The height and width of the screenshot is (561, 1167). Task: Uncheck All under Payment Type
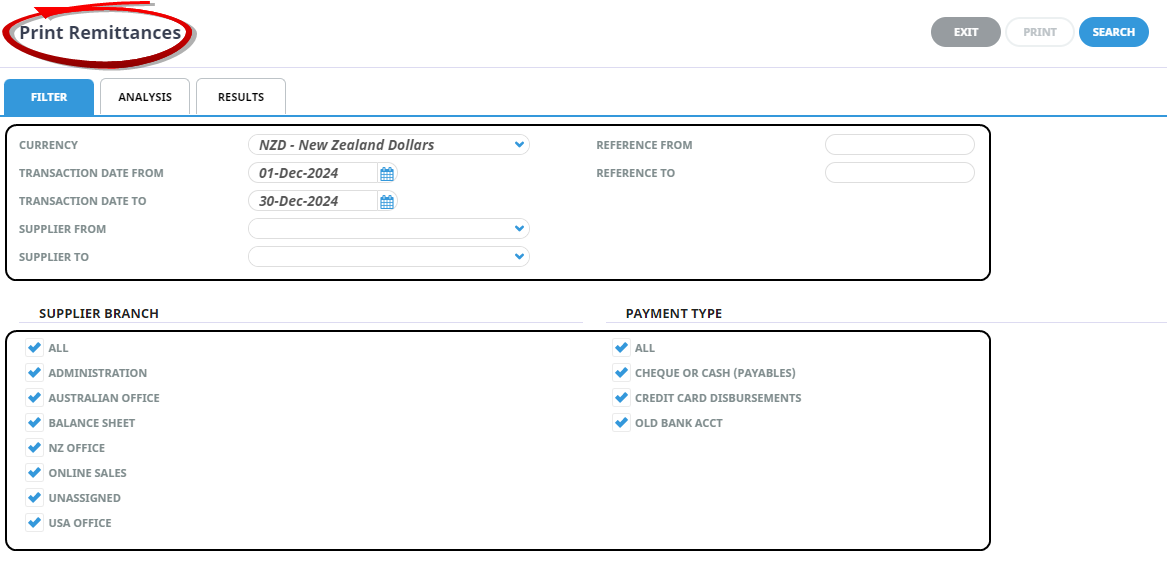coord(621,348)
